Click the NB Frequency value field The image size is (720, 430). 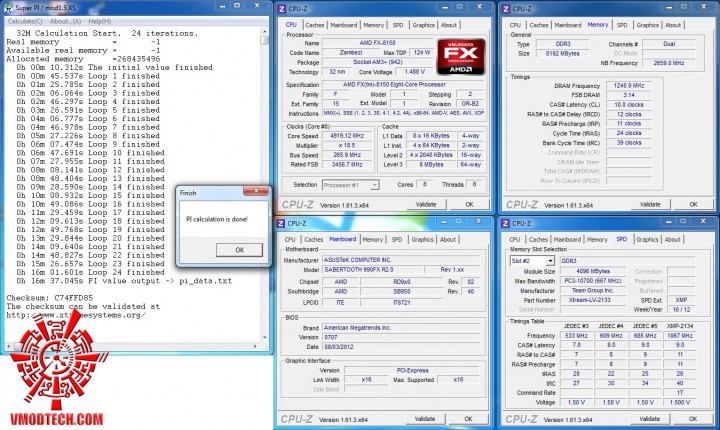(669, 63)
